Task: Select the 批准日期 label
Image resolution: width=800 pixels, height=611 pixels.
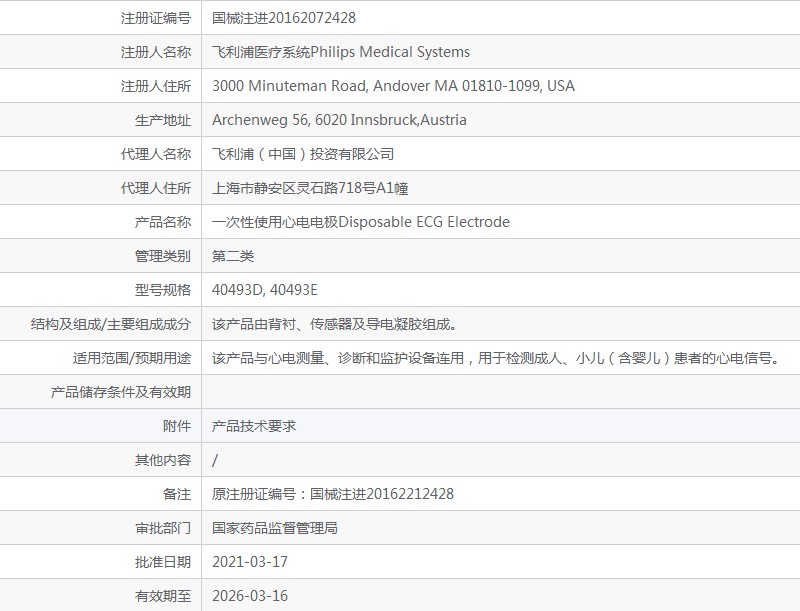Action: [x=163, y=562]
